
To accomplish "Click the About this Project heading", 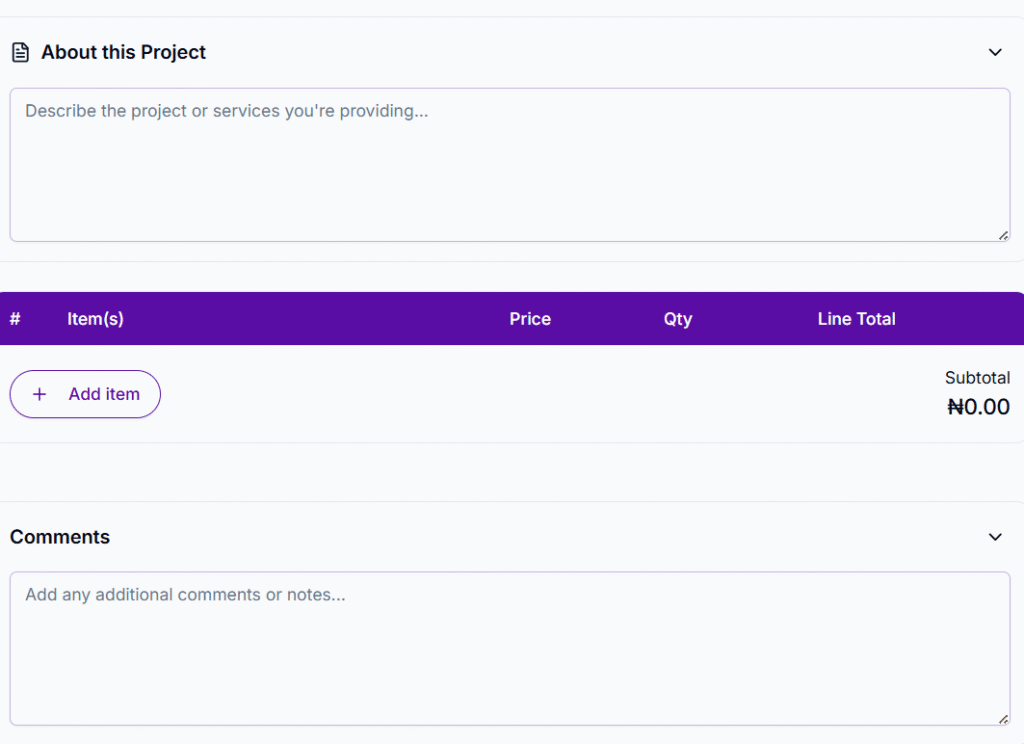I will click(x=123, y=52).
